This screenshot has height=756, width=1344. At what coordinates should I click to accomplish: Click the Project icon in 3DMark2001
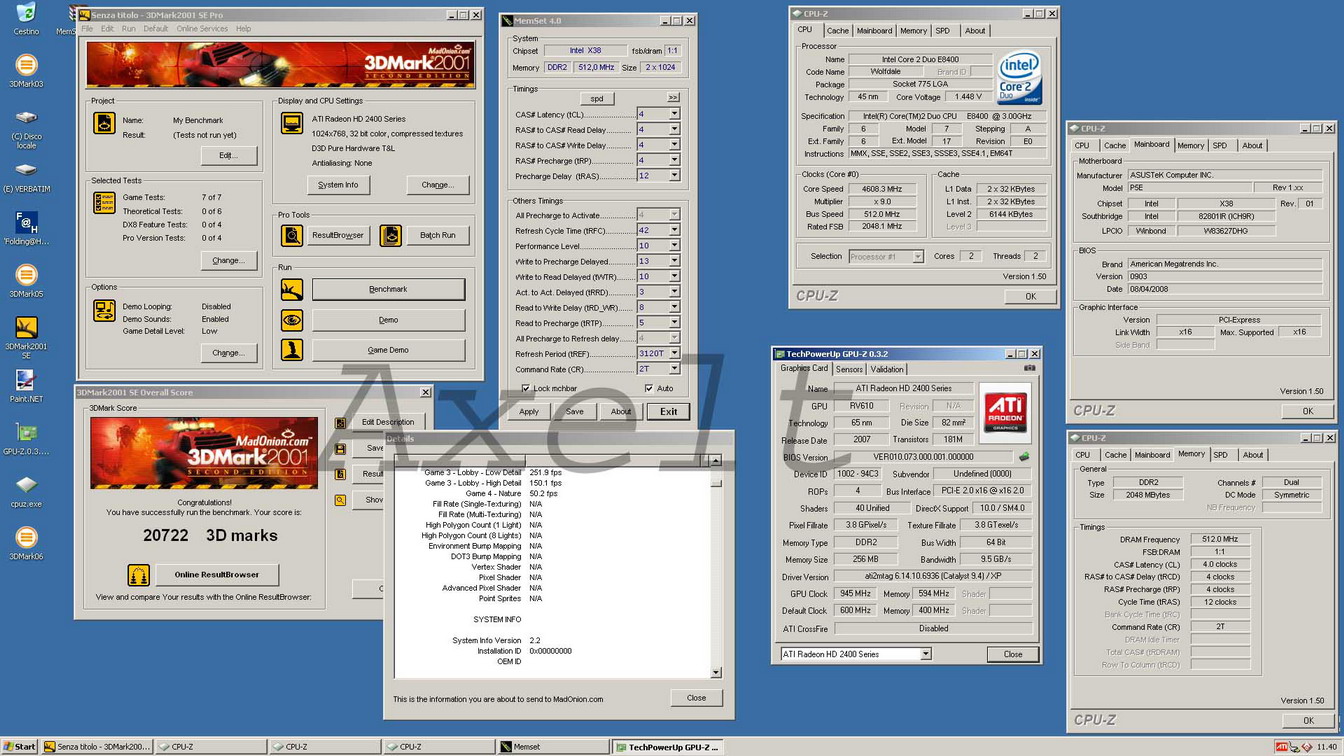click(104, 124)
